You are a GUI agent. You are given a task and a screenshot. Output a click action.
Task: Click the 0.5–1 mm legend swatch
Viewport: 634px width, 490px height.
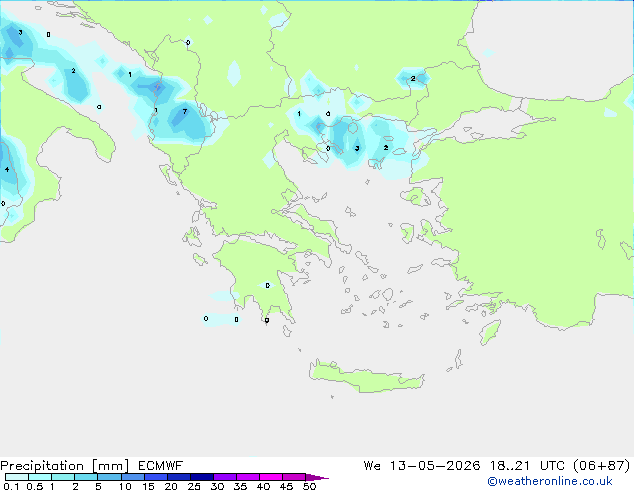[x=40, y=477]
